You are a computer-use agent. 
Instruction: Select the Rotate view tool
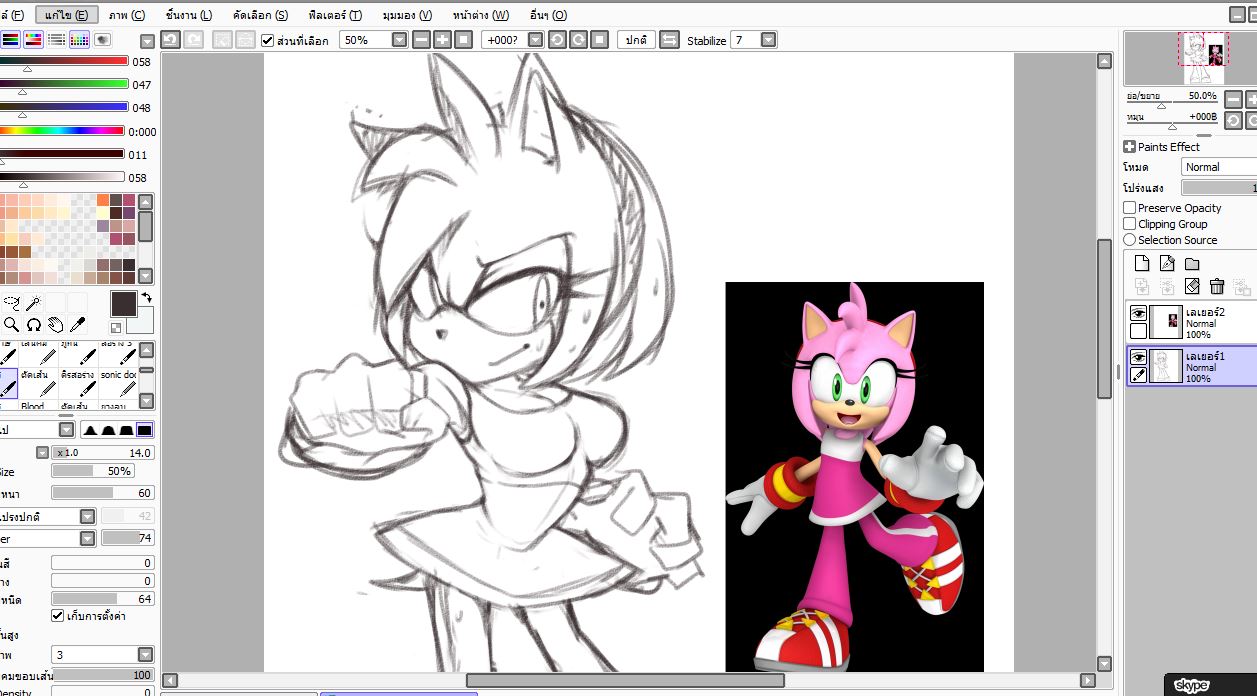click(x=33, y=324)
